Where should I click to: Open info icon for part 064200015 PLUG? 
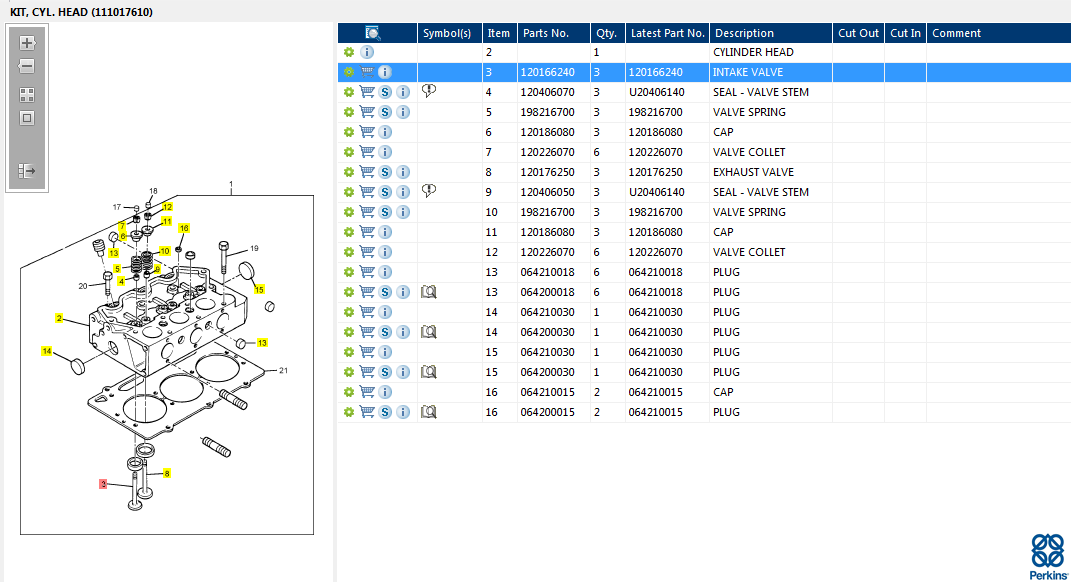pos(403,412)
